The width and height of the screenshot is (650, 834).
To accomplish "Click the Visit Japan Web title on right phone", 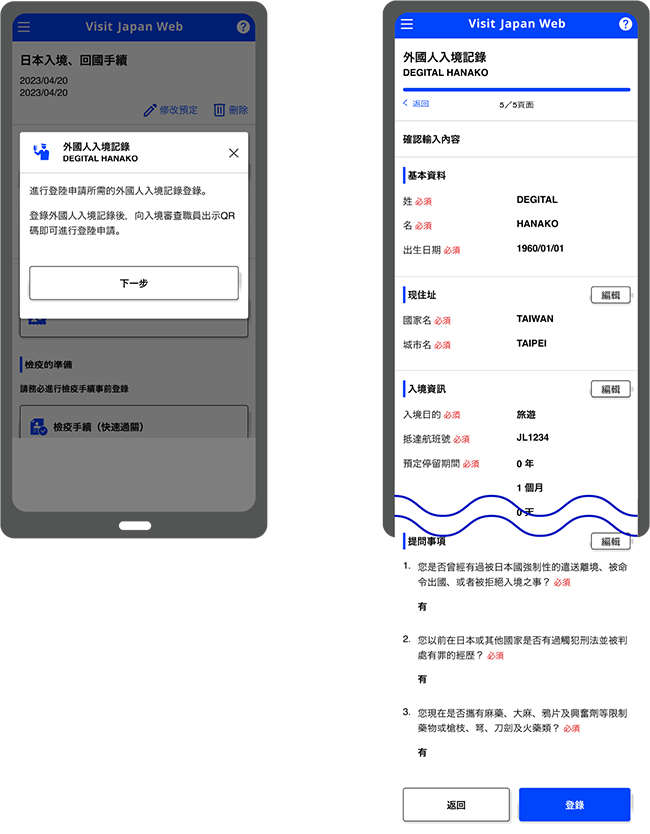I will (516, 24).
